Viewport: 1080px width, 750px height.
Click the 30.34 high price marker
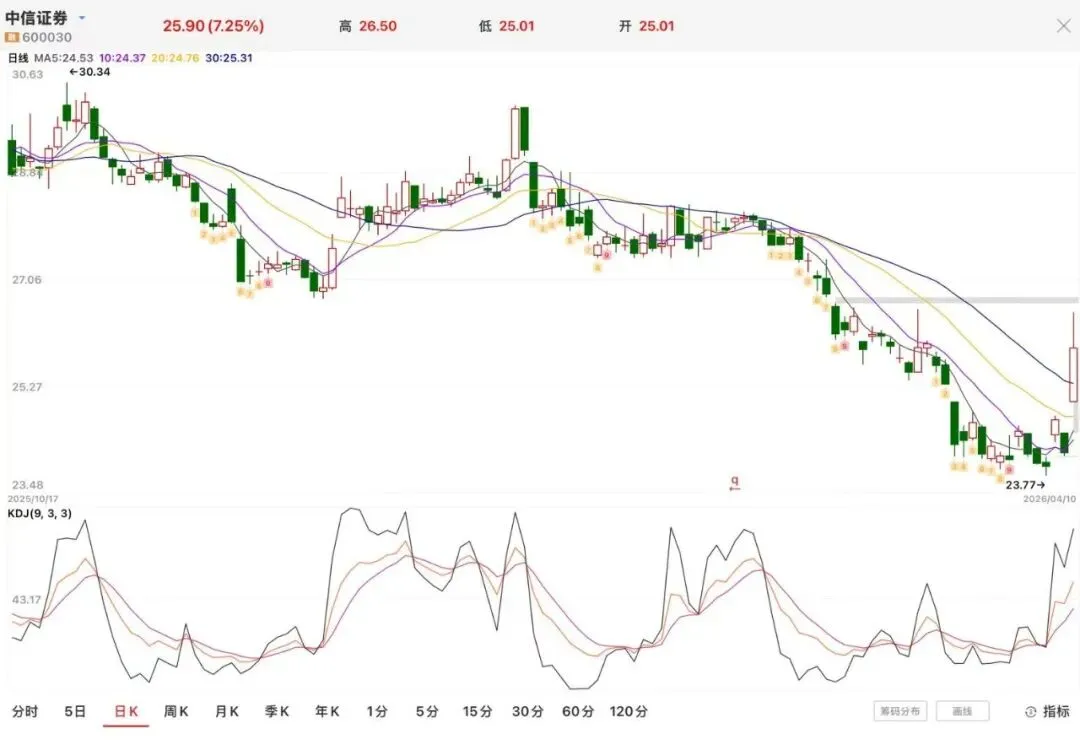[90, 72]
